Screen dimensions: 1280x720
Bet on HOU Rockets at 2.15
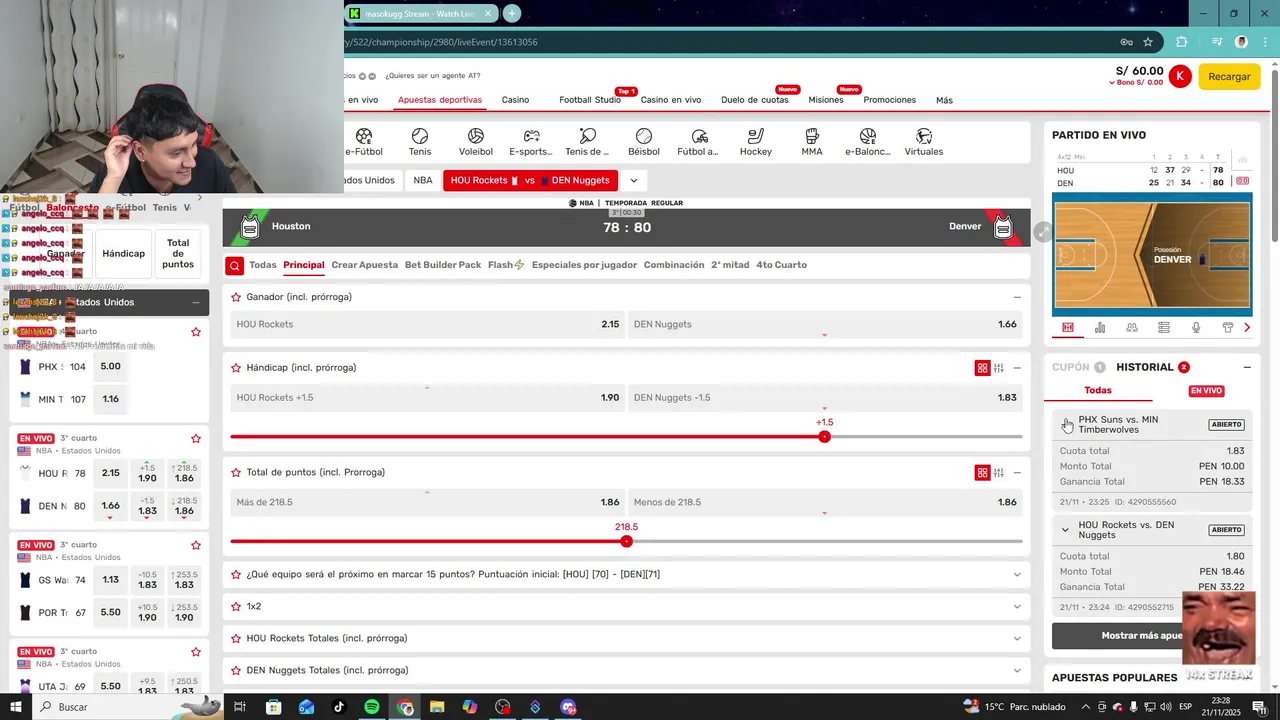(427, 325)
